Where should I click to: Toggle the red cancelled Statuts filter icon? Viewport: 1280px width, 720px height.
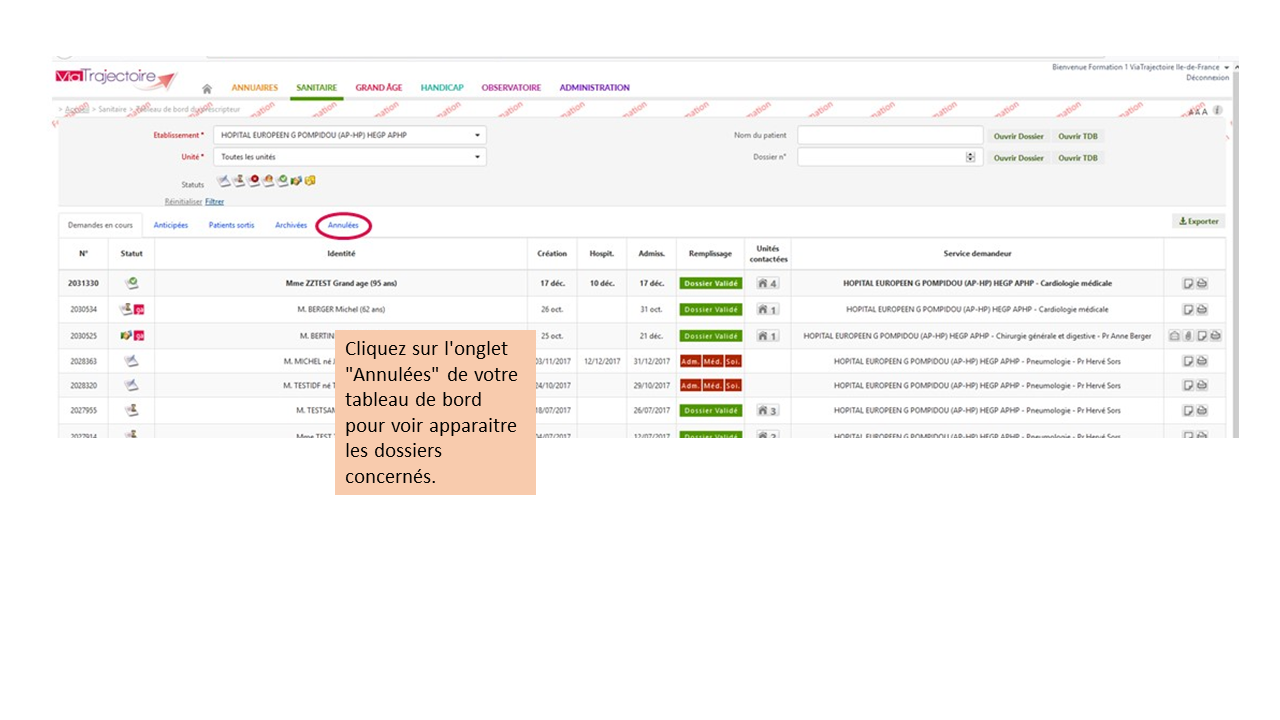click(255, 181)
